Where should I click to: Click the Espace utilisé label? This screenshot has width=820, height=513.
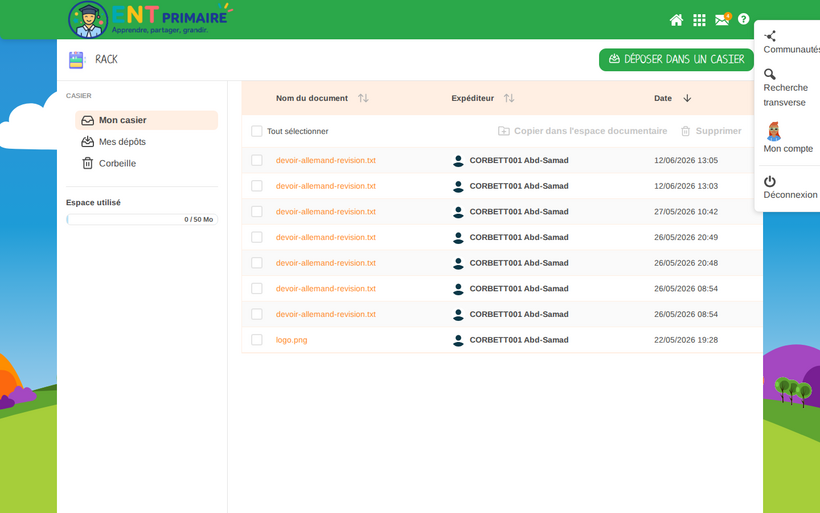pyautogui.click(x=93, y=202)
